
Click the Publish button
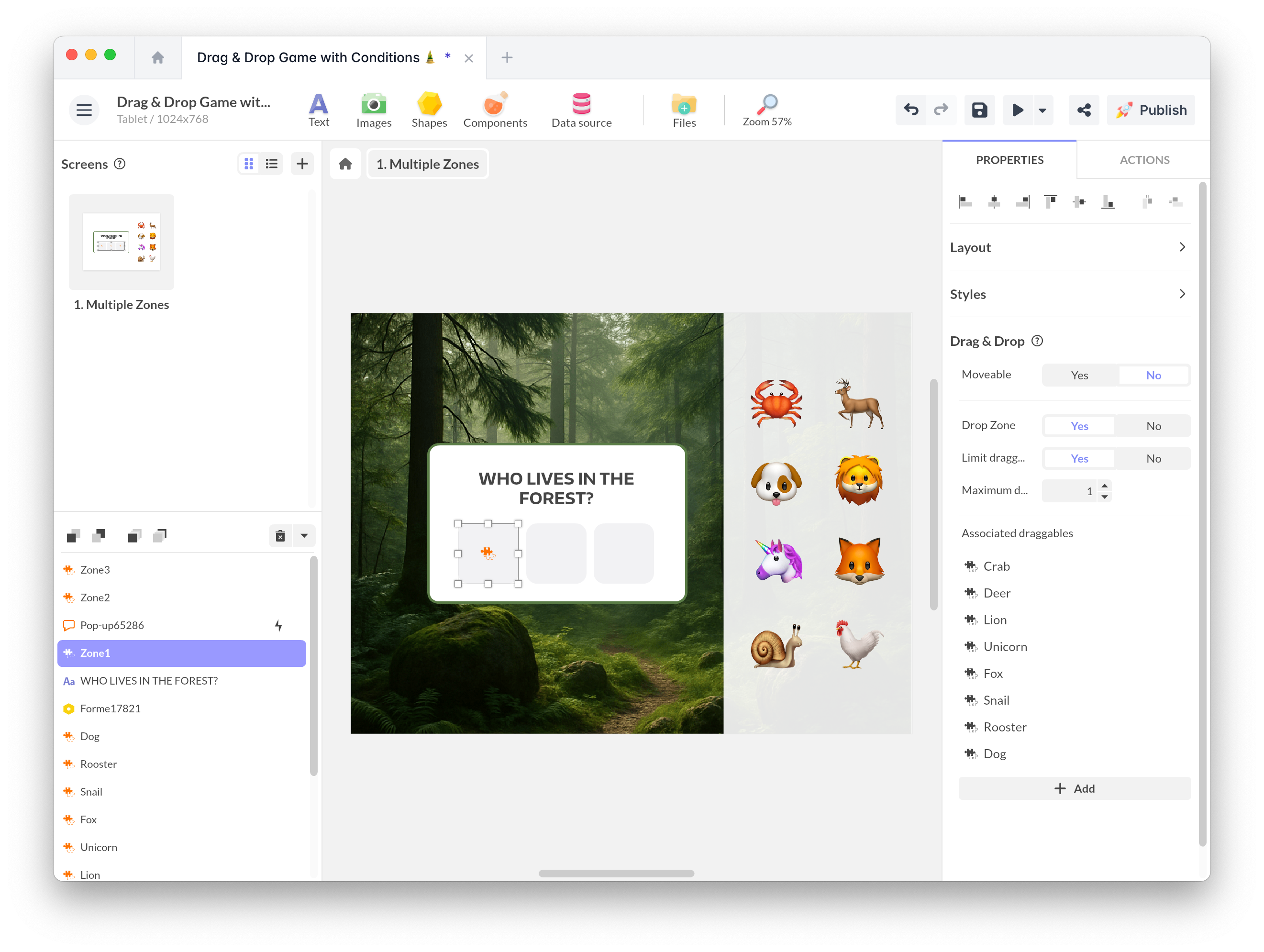coord(1151,110)
